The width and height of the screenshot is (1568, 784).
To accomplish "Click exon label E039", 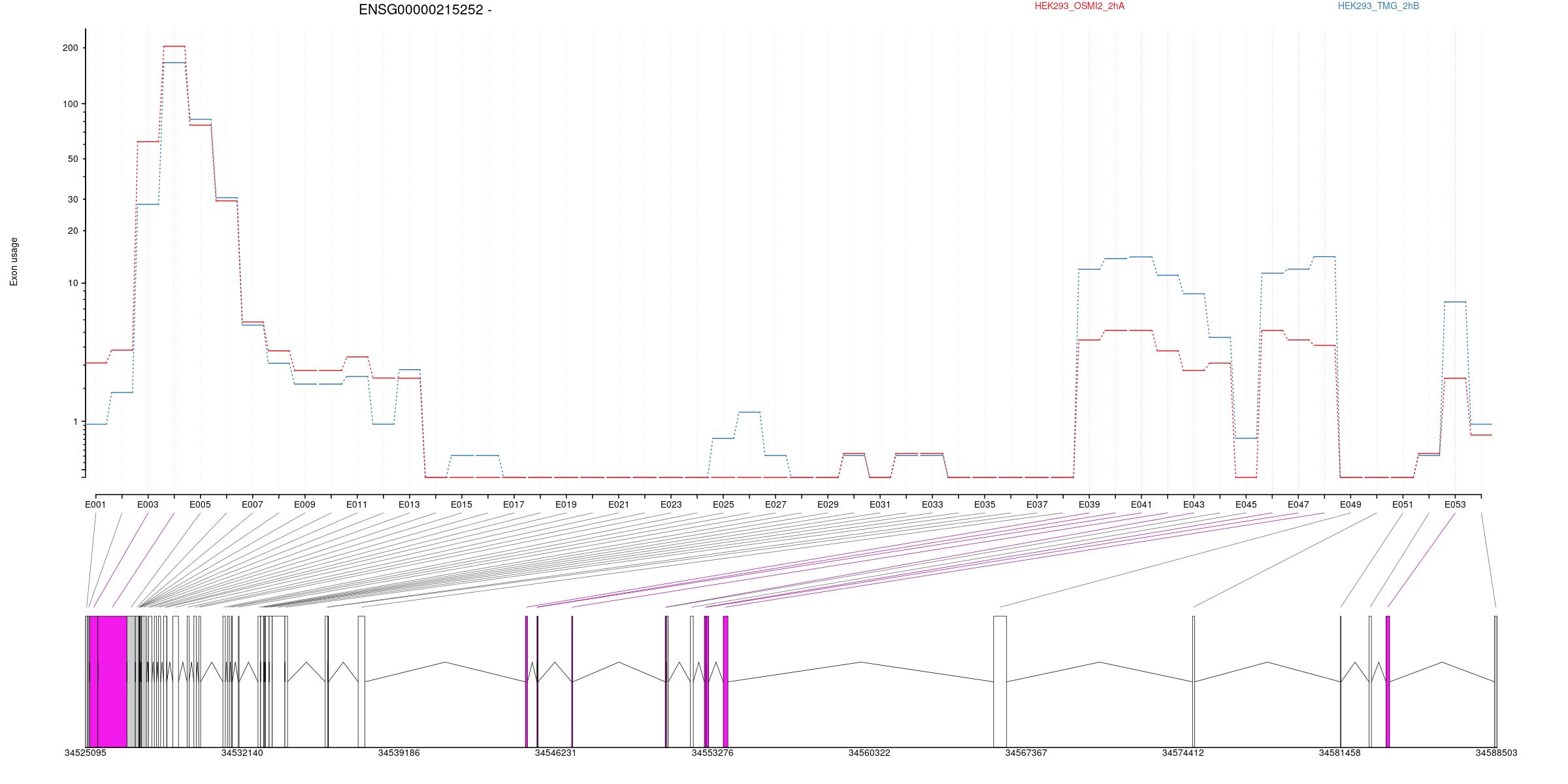I will point(1089,504).
